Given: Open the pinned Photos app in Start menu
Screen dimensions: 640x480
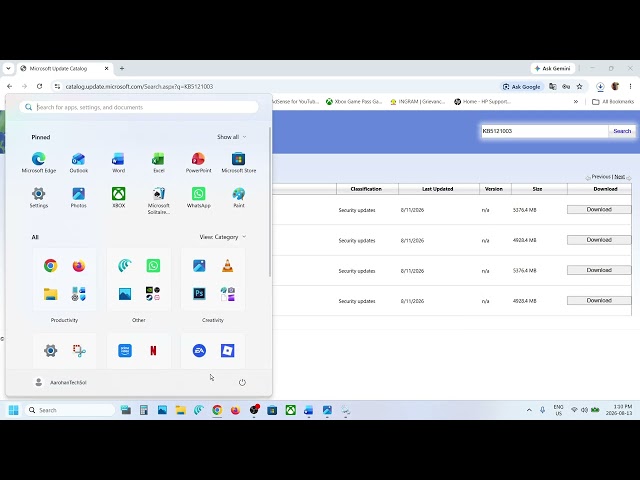Looking at the screenshot, I should click(x=78, y=197).
